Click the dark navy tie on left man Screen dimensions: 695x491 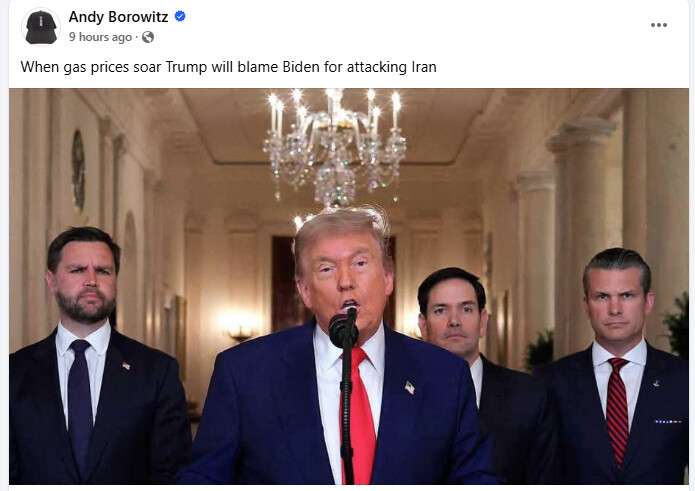(x=80, y=401)
